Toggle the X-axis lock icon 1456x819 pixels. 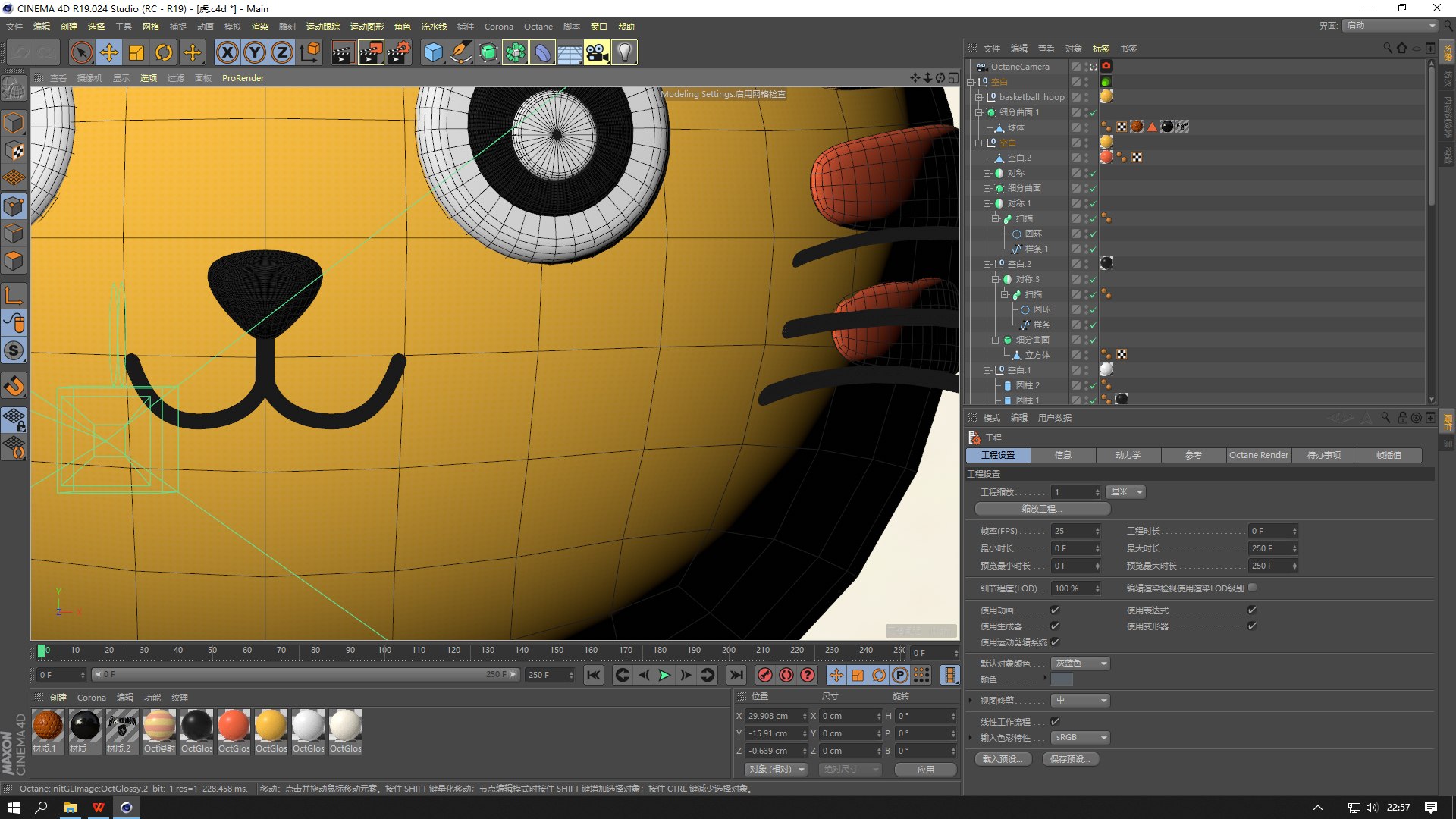(227, 53)
